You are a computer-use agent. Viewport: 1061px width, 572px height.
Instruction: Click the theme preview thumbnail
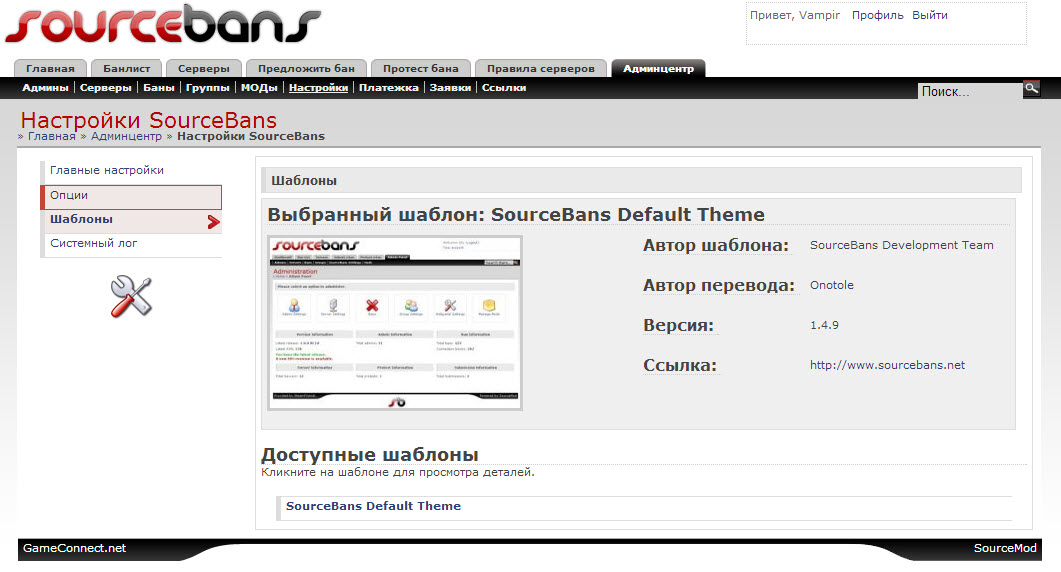394,323
